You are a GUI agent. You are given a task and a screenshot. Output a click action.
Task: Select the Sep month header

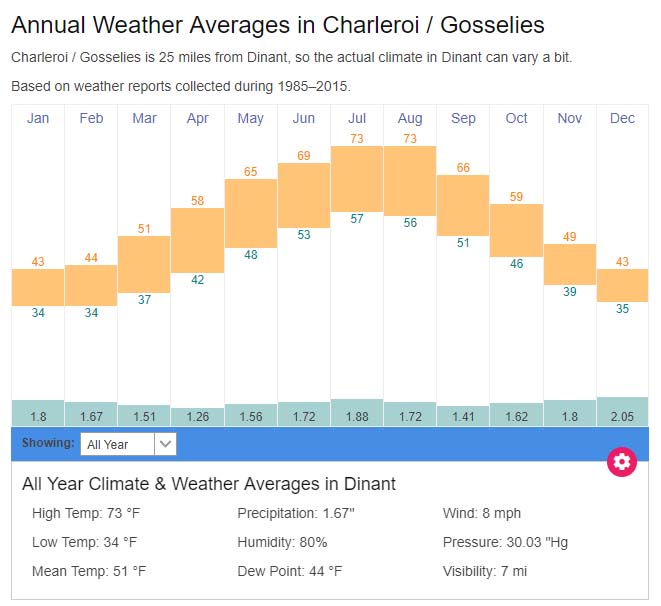tap(463, 118)
